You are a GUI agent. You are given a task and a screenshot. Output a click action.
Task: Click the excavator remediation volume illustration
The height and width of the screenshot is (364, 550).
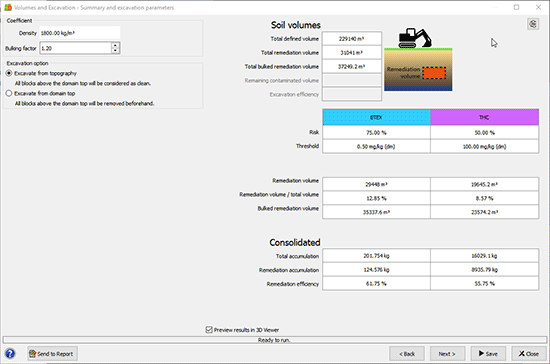pyautogui.click(x=418, y=59)
